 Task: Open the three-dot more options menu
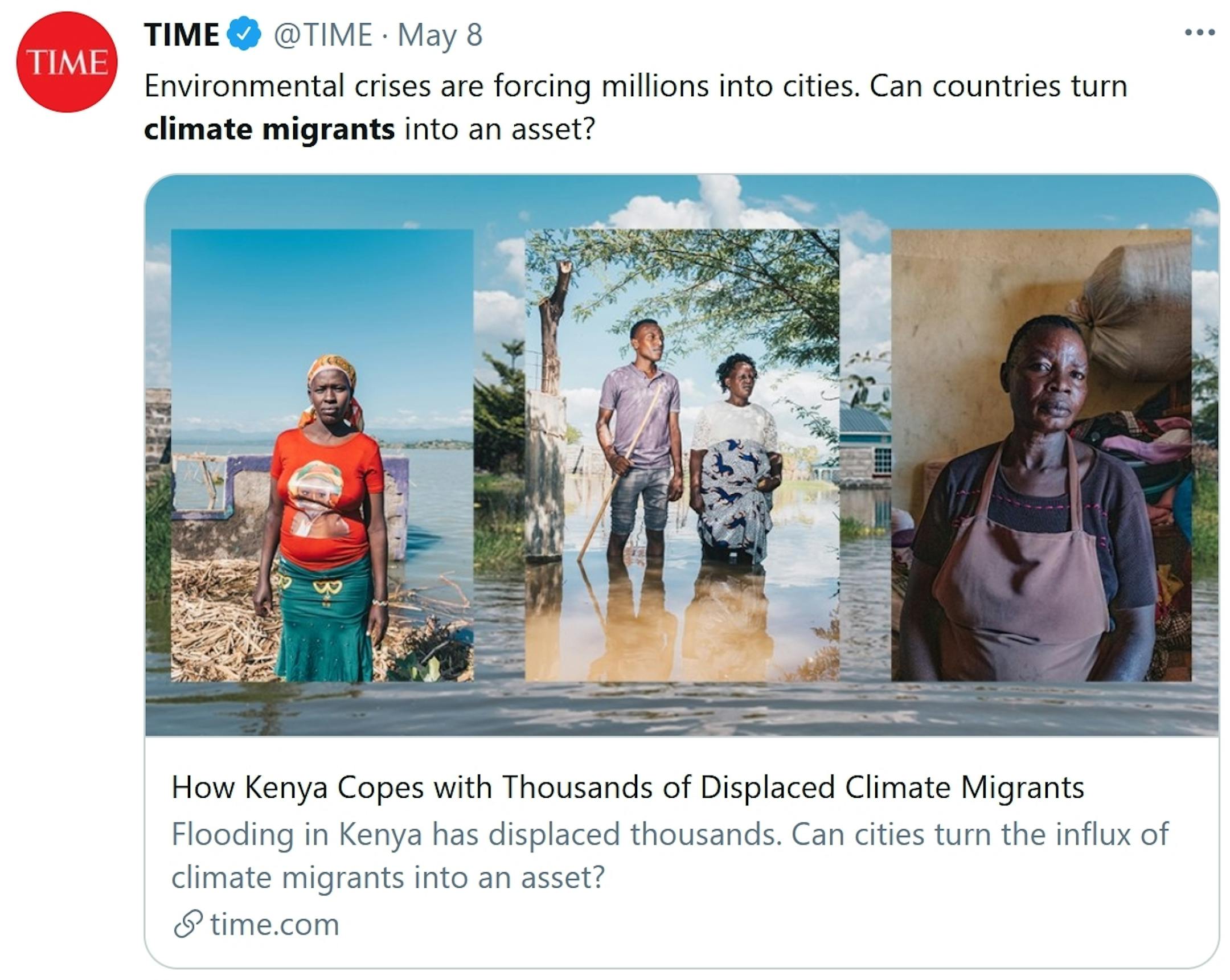[x=1199, y=32]
